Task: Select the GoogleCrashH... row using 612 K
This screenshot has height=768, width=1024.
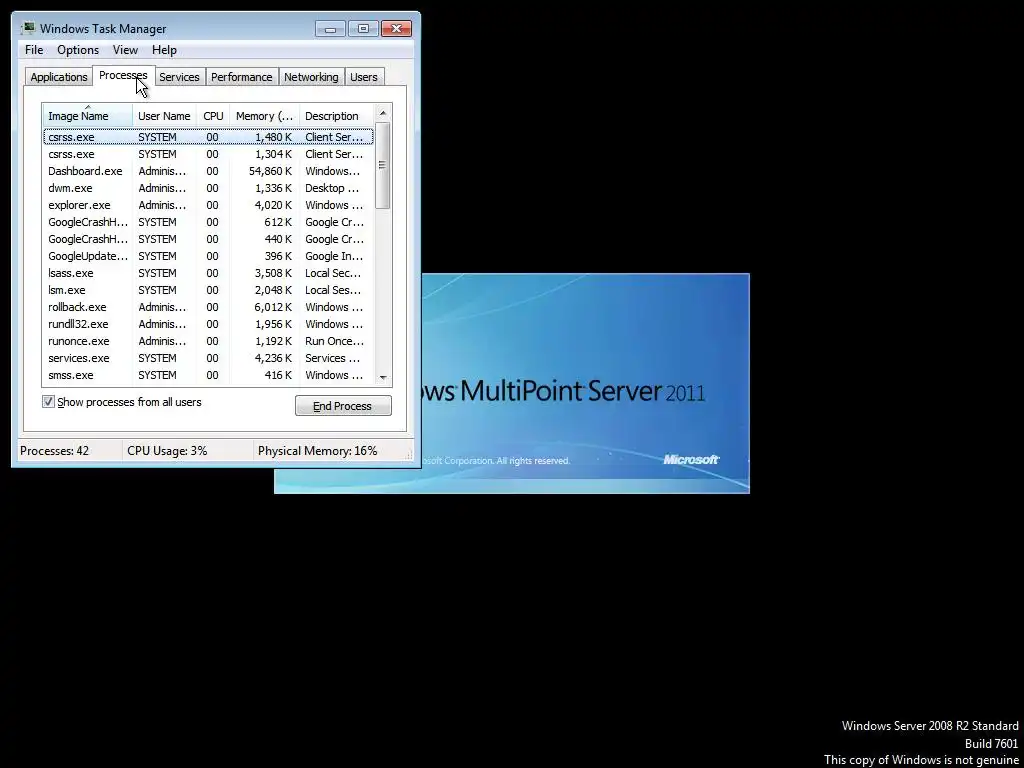Action: (x=208, y=222)
